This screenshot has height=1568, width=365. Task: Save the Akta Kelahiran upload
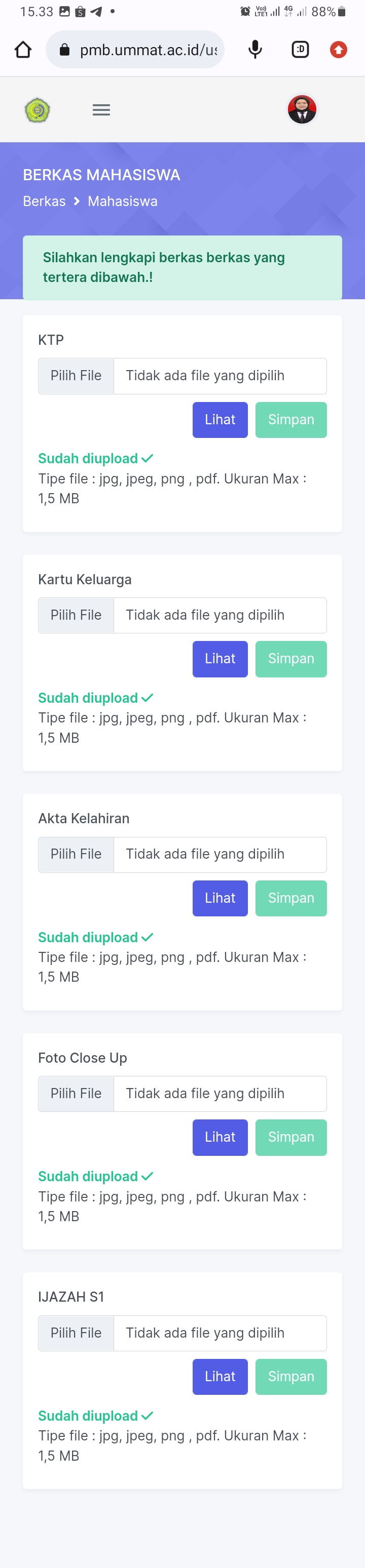pos(290,898)
